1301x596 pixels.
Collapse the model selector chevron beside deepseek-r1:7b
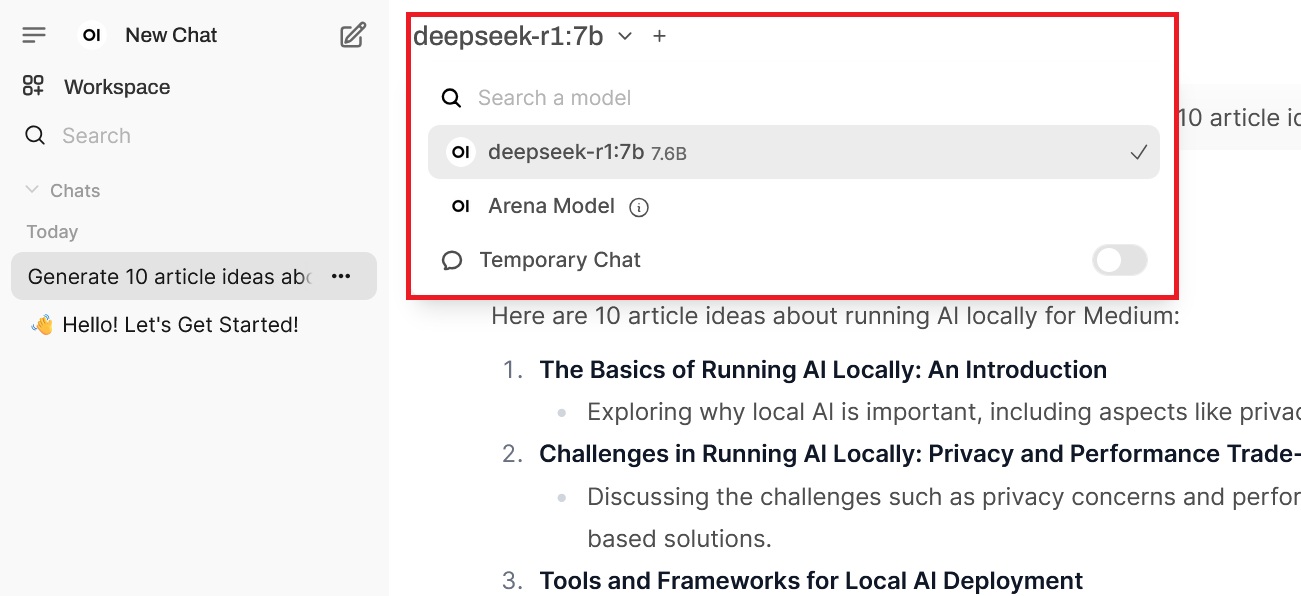click(625, 36)
